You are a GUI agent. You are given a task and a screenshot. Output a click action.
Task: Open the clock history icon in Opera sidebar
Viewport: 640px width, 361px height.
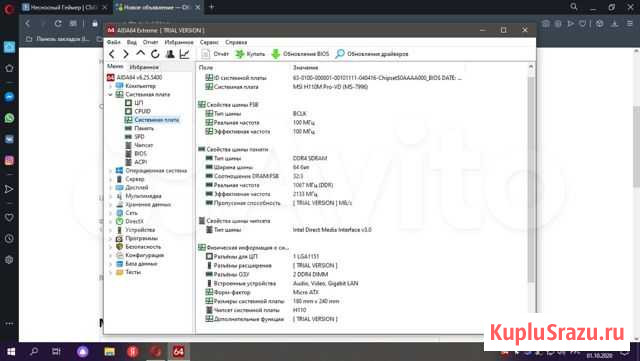click(9, 238)
